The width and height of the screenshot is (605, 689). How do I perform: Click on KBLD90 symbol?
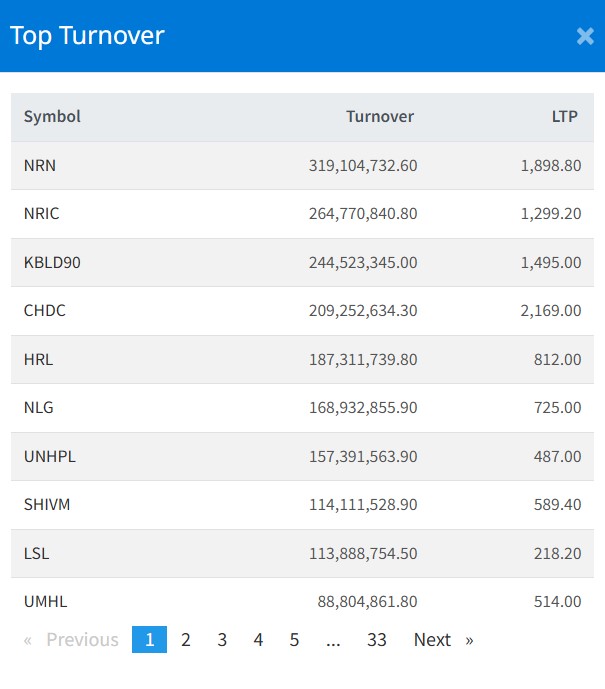coord(52,263)
